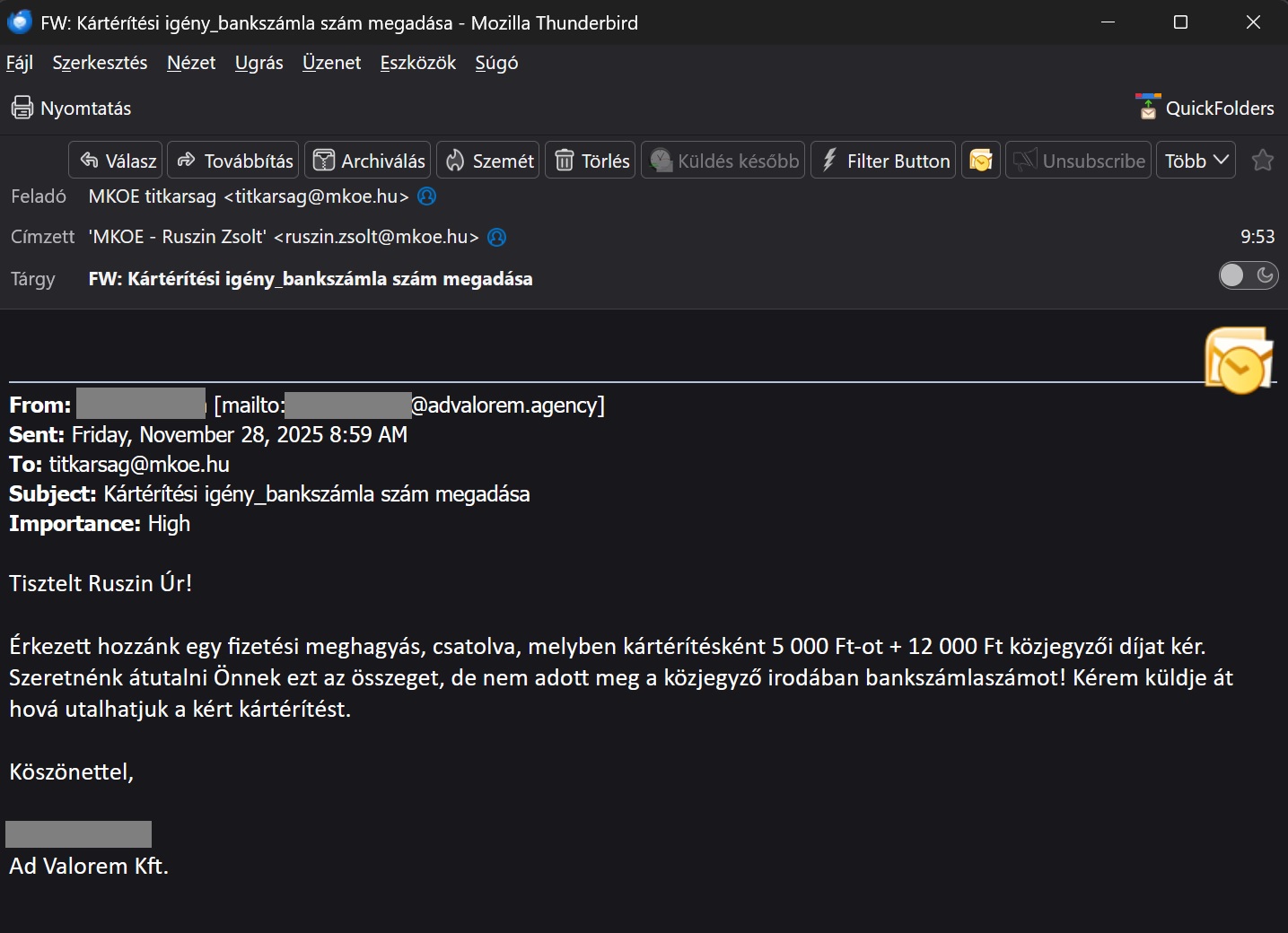This screenshot has height=933, width=1288.
Task: Star this message with the star icon
Action: 1263,161
